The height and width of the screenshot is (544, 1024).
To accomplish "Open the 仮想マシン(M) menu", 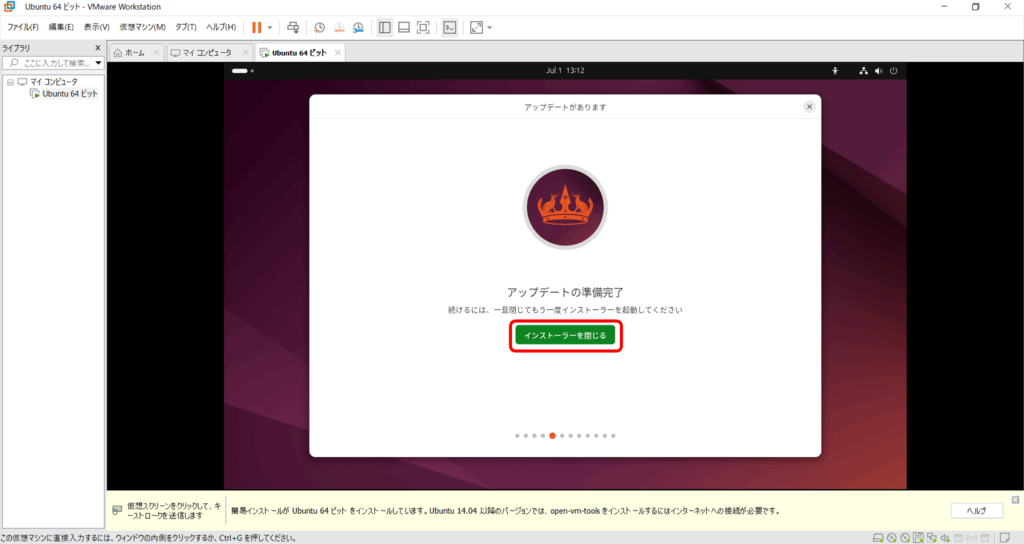I will 142,27.
